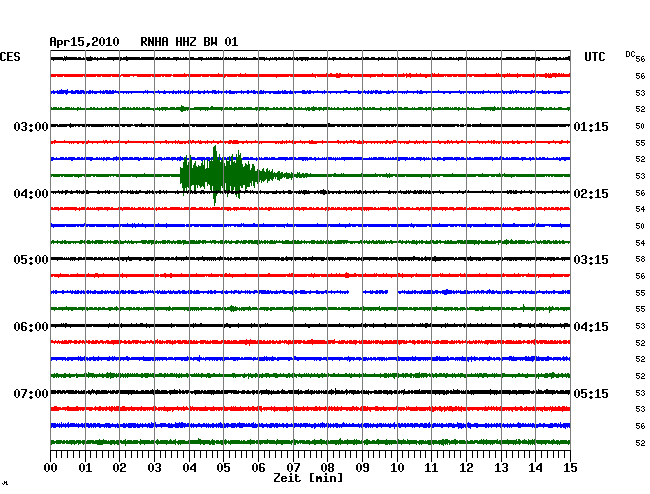Click the Apr15,2010 date in the header
650x494 pixels.
coord(85,41)
